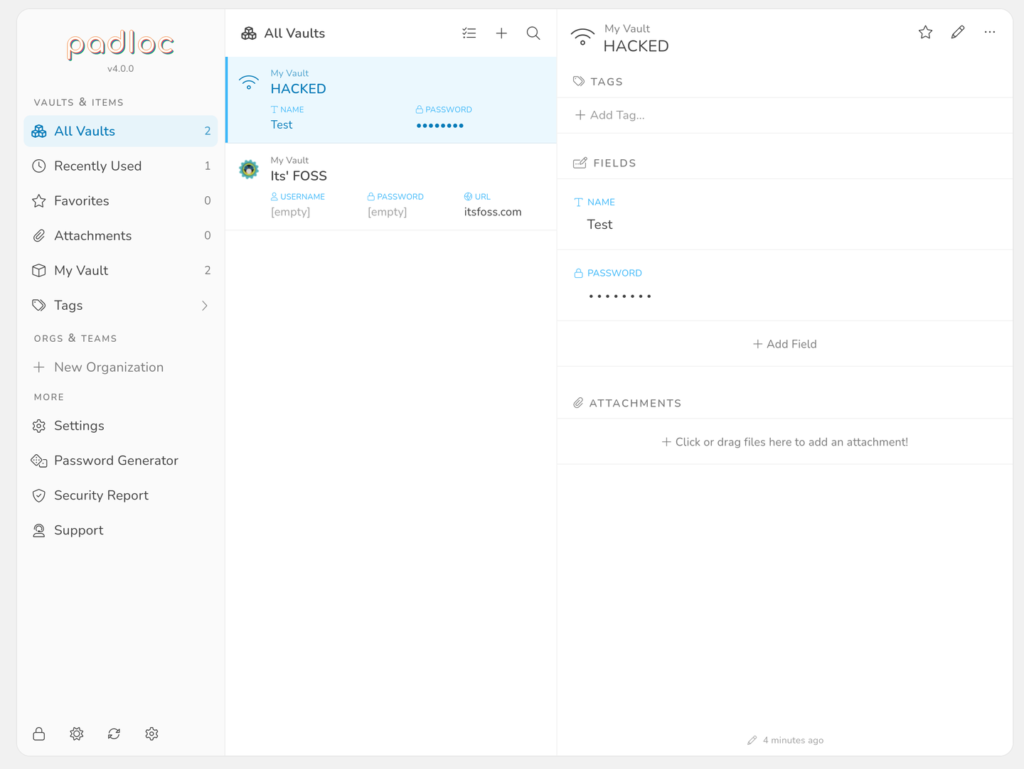Reveal the password dots in detail pane
1024x769 pixels.
[x=620, y=296]
